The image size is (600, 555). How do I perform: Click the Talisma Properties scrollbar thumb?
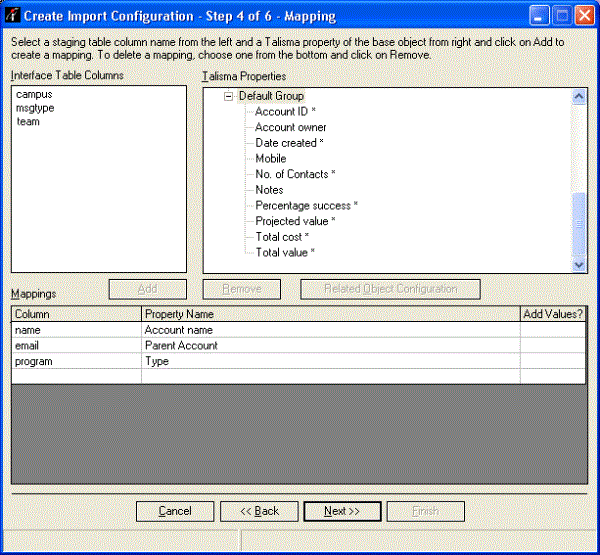pyautogui.click(x=579, y=224)
